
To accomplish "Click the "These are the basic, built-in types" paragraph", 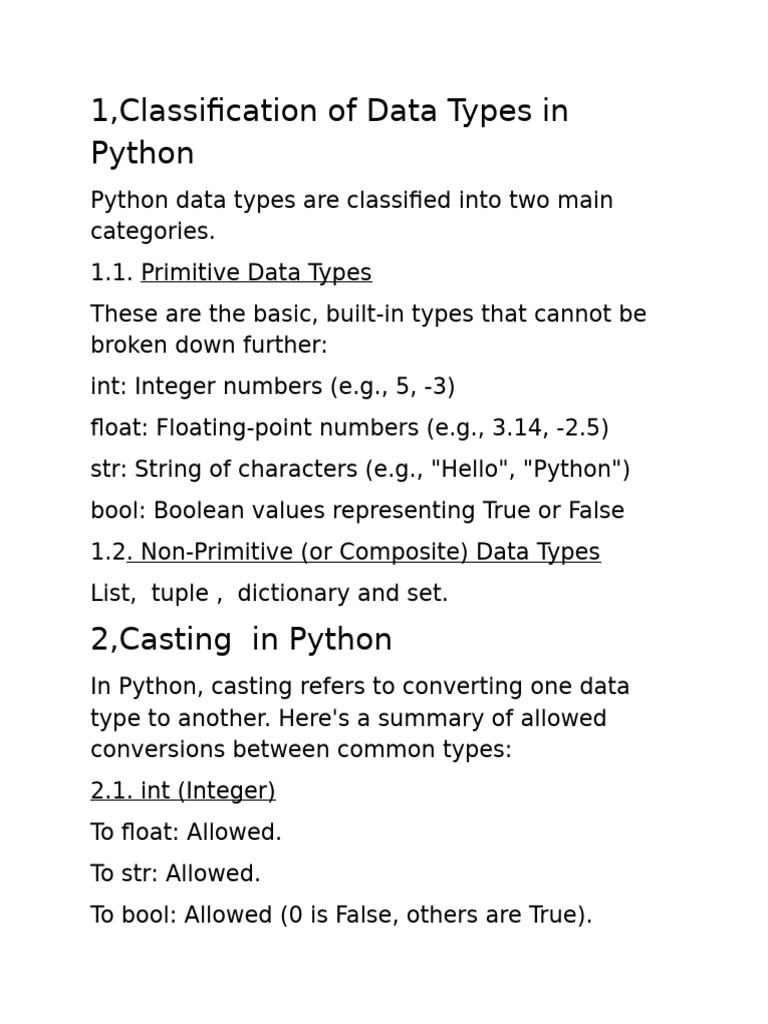I will point(368,330).
